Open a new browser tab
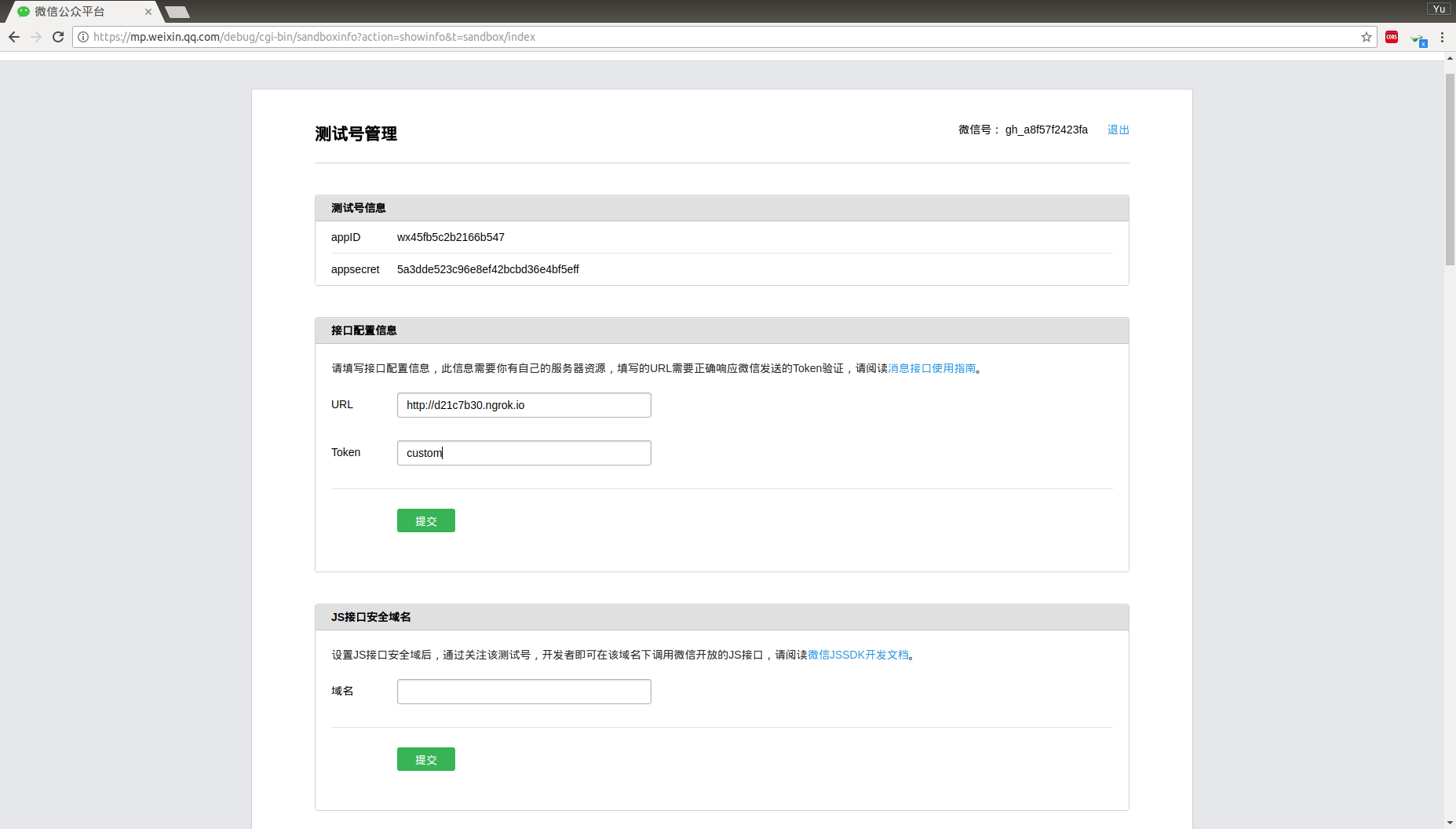This screenshot has width=1456, height=829. [177, 12]
